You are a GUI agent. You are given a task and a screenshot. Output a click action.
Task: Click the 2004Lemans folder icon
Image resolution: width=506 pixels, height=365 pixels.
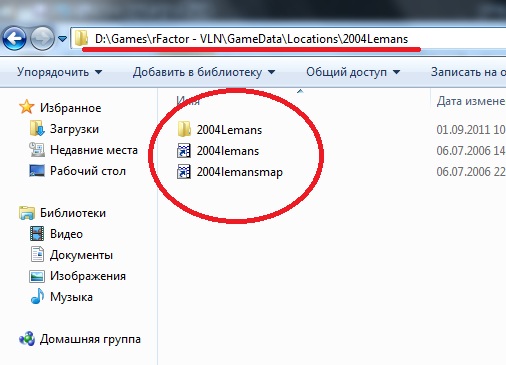tap(184, 129)
